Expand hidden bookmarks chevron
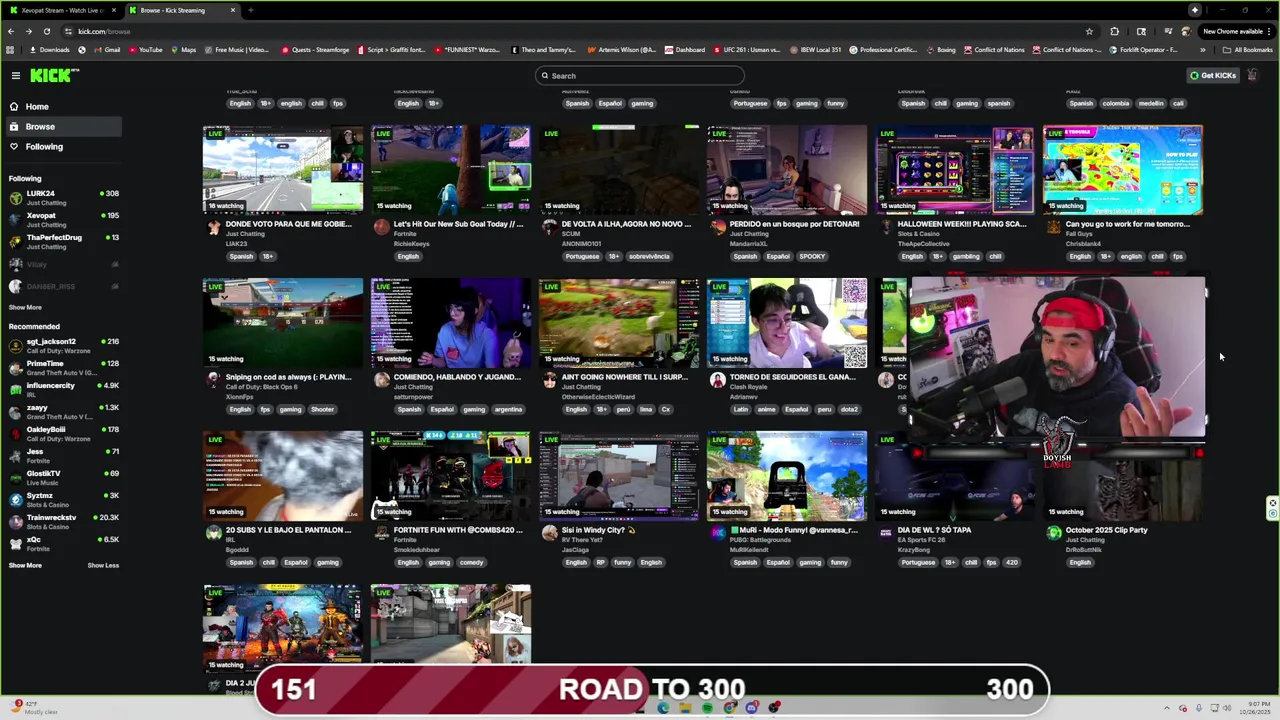 pyautogui.click(x=1204, y=50)
